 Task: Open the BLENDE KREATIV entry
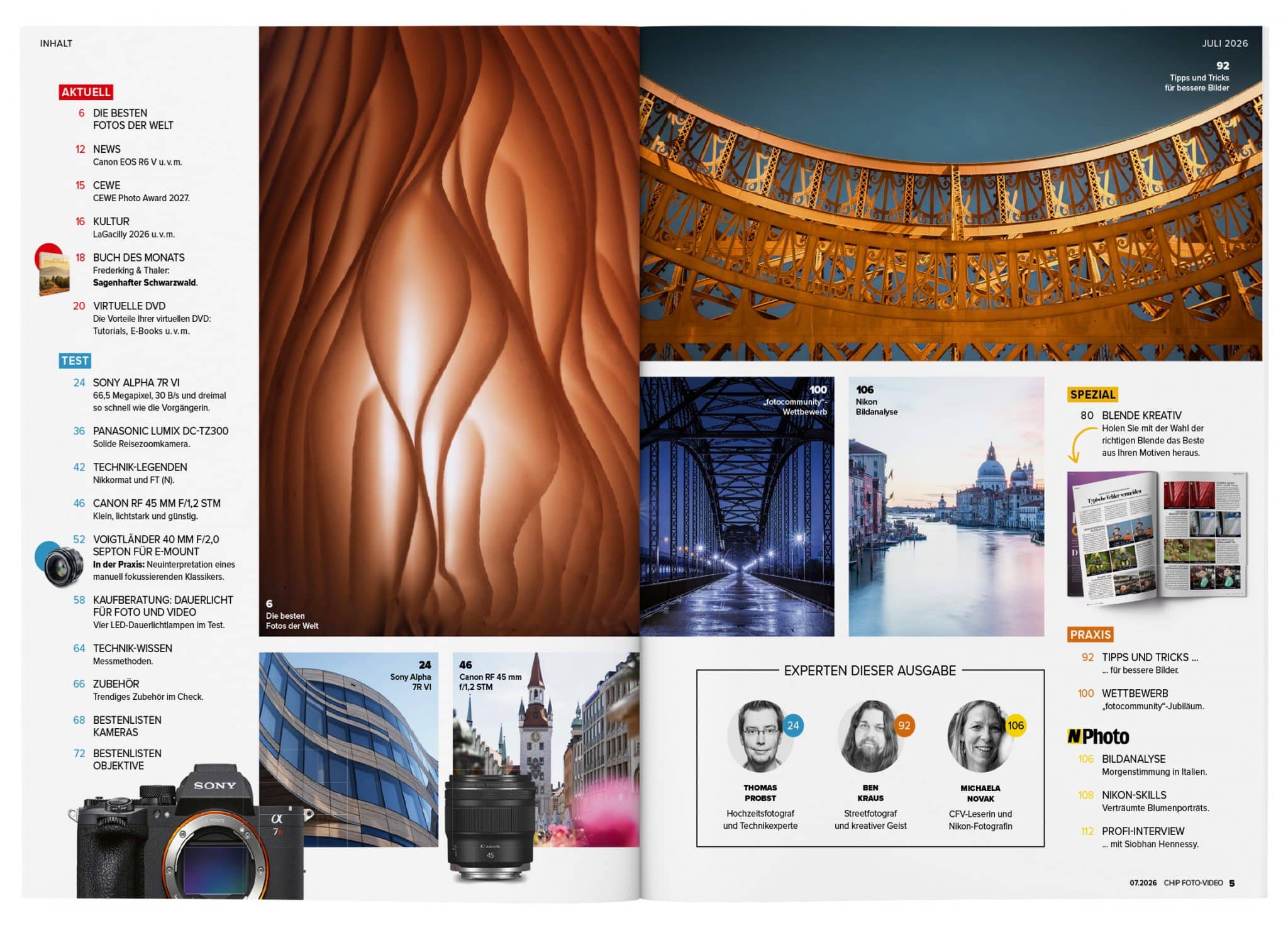pyautogui.click(x=1141, y=416)
